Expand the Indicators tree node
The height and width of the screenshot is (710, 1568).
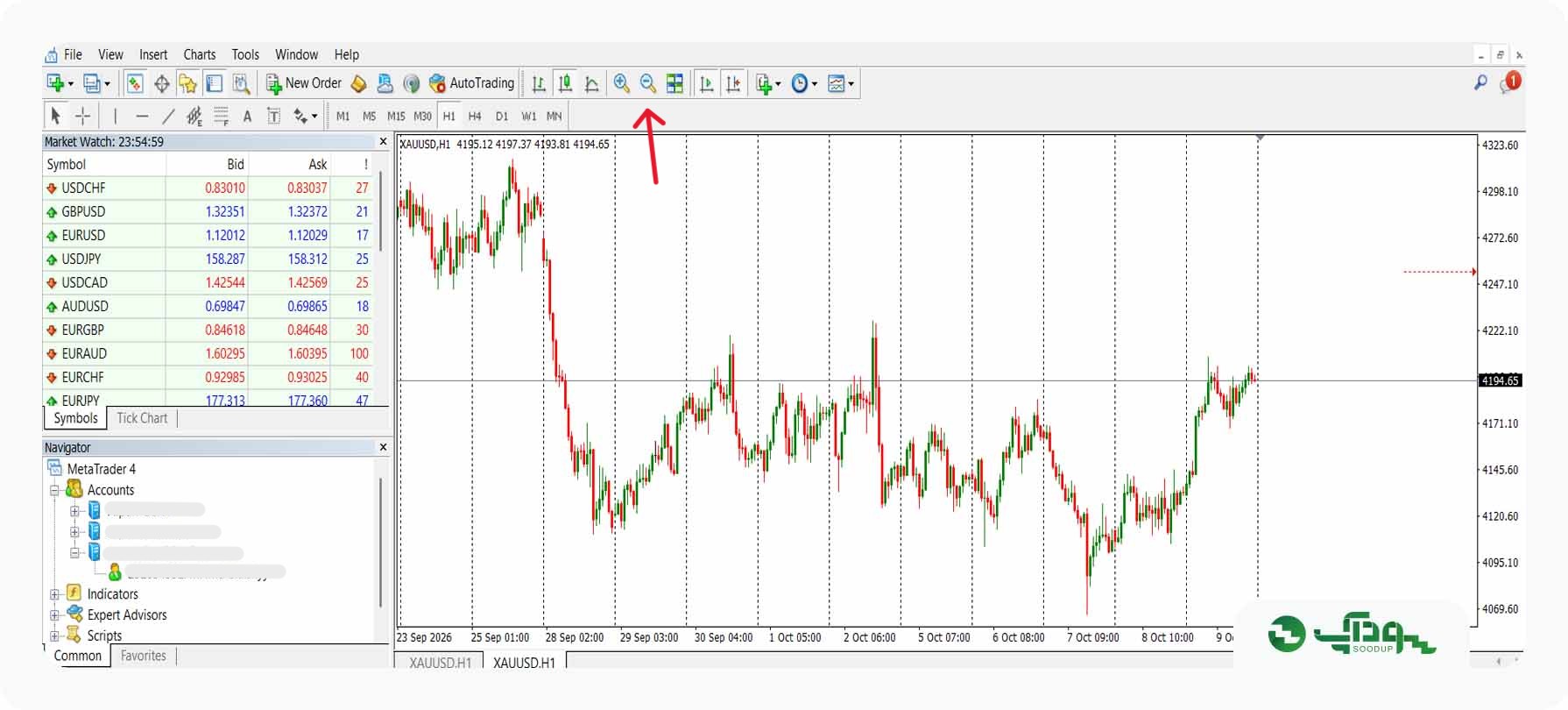pos(54,594)
